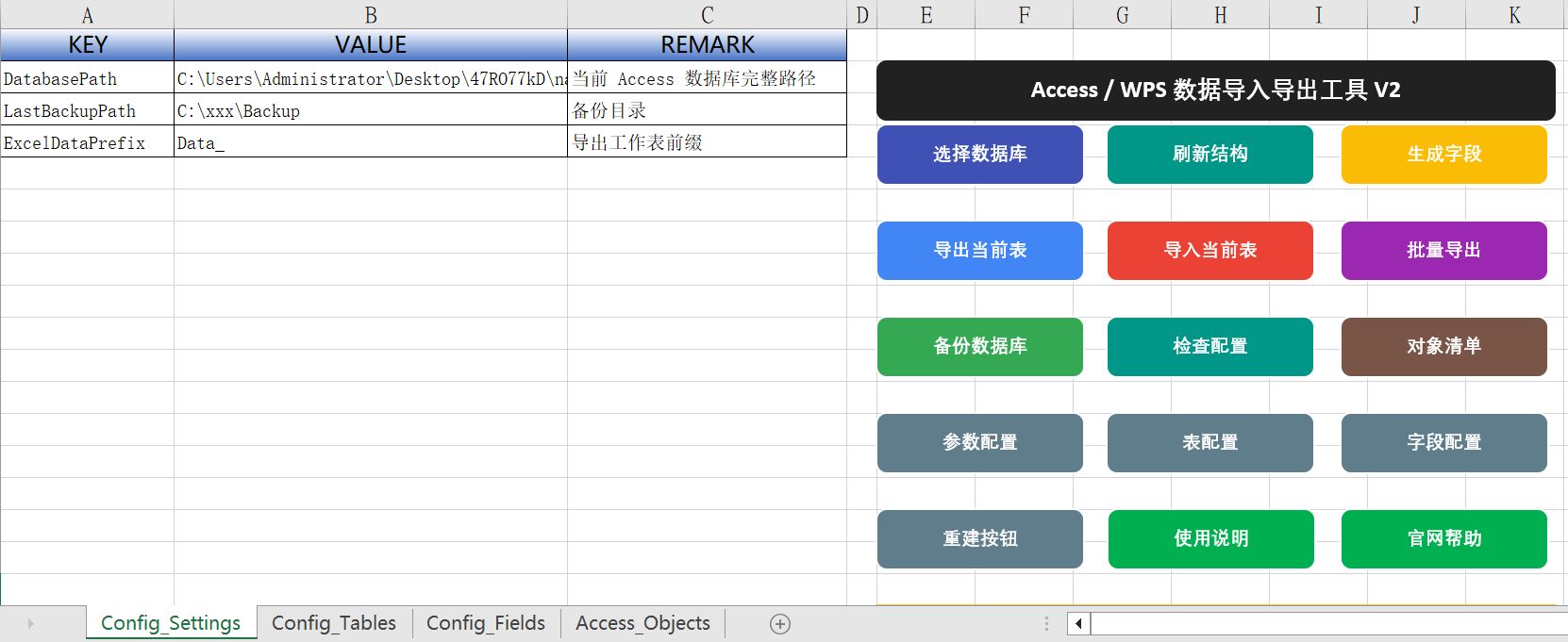Click the horizontal scrollbar track

[1328, 623]
